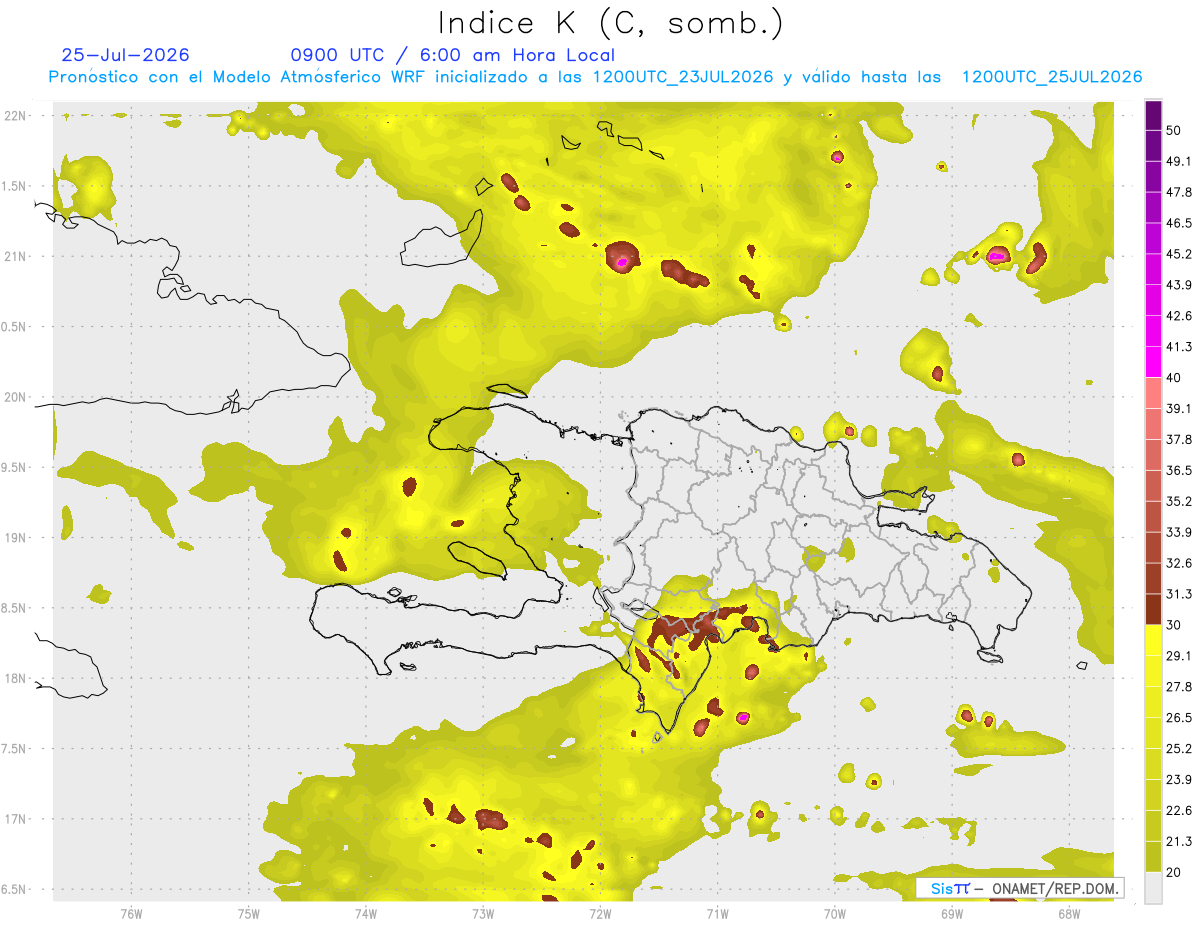Click the "22N" latitude label
Image resolution: width=1200 pixels, height=927 pixels.
pos(16,115)
